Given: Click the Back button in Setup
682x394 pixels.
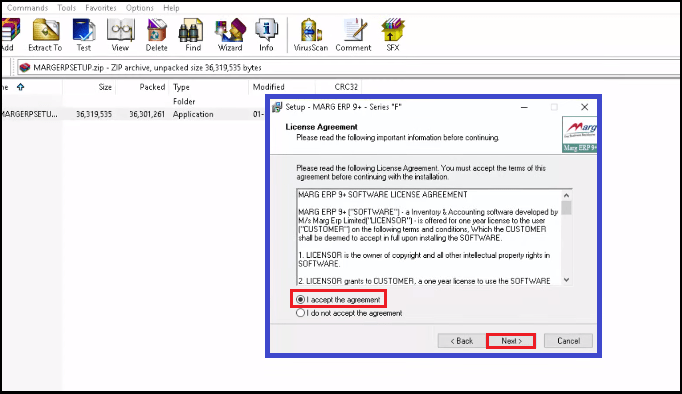Looking at the screenshot, I should [461, 341].
